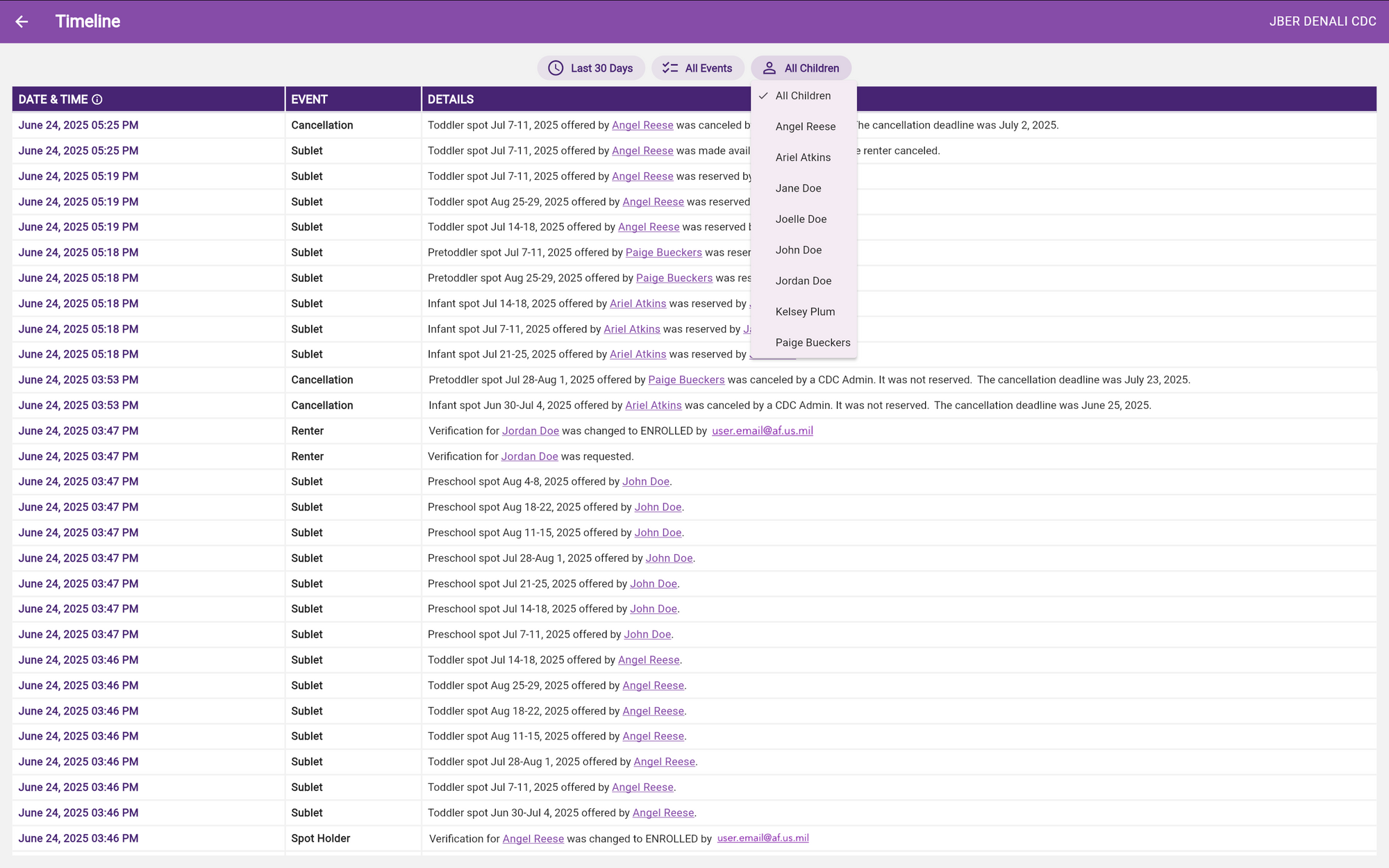Open Angel Reese link in Toddler Aug 18-22 row

click(654, 711)
